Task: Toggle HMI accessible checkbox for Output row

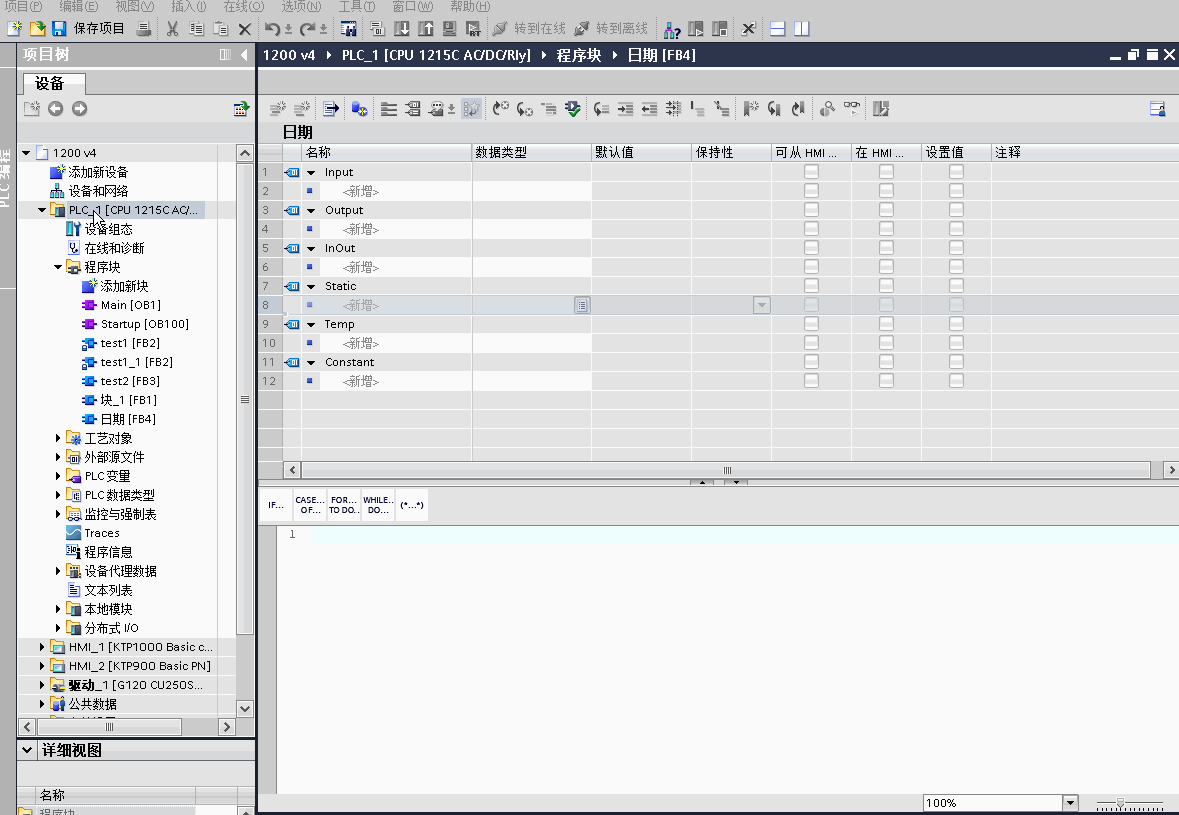Action: (x=811, y=210)
